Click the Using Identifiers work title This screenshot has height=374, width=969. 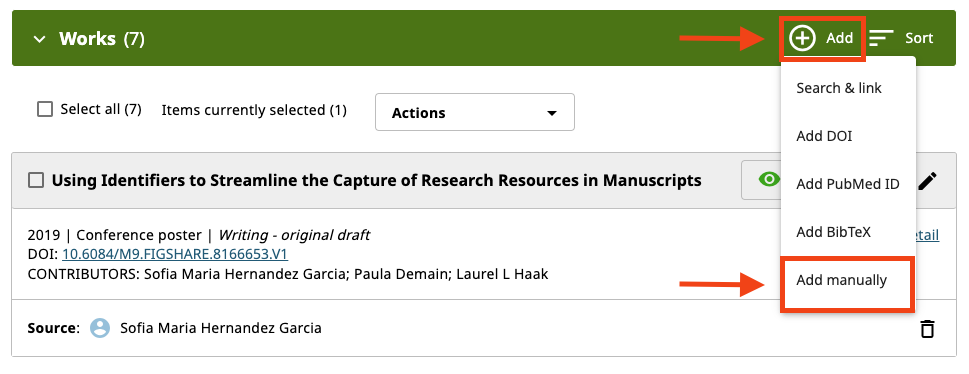[x=376, y=181]
